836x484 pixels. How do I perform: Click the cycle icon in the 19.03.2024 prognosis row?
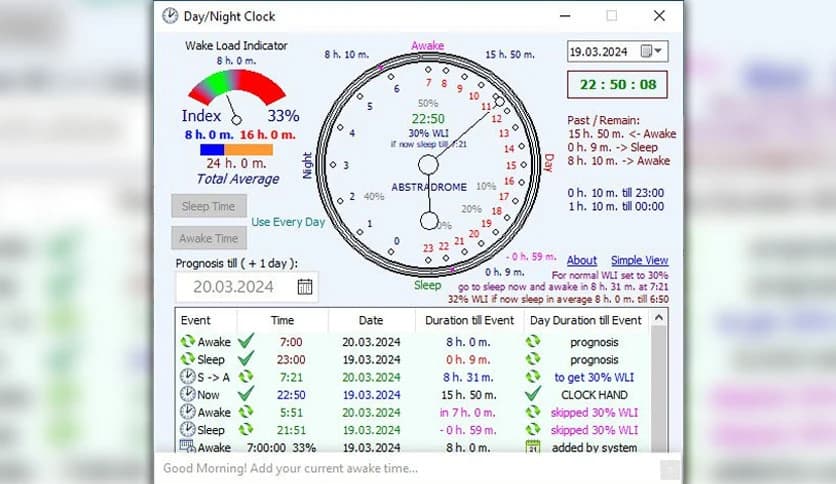click(533, 359)
